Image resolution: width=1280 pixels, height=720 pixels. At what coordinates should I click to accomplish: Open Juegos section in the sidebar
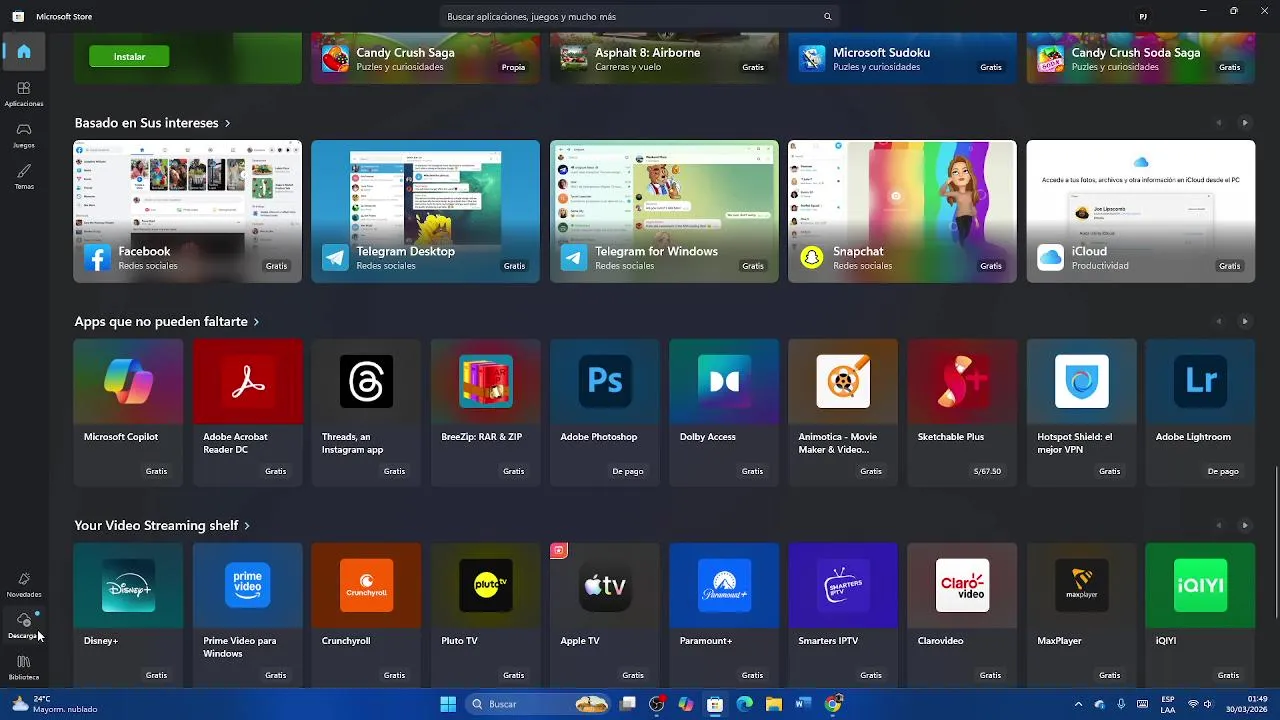point(24,136)
